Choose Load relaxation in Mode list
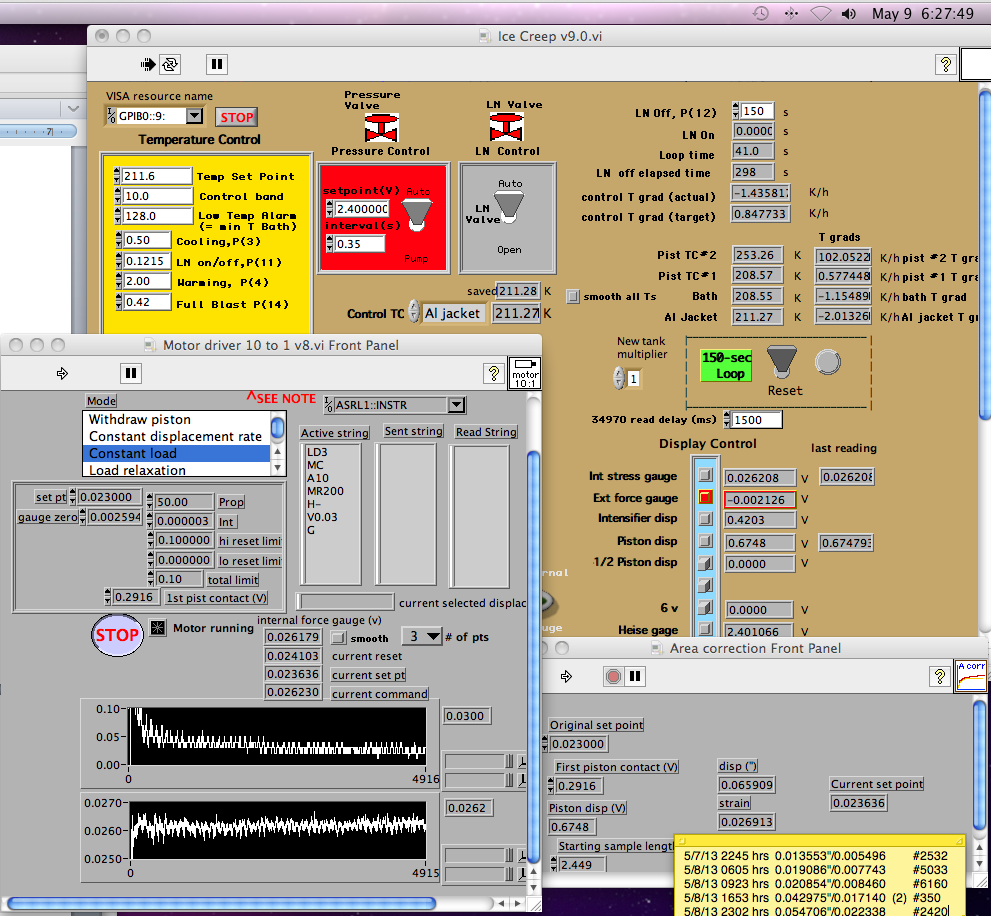The width and height of the screenshot is (991, 916). pos(137,470)
